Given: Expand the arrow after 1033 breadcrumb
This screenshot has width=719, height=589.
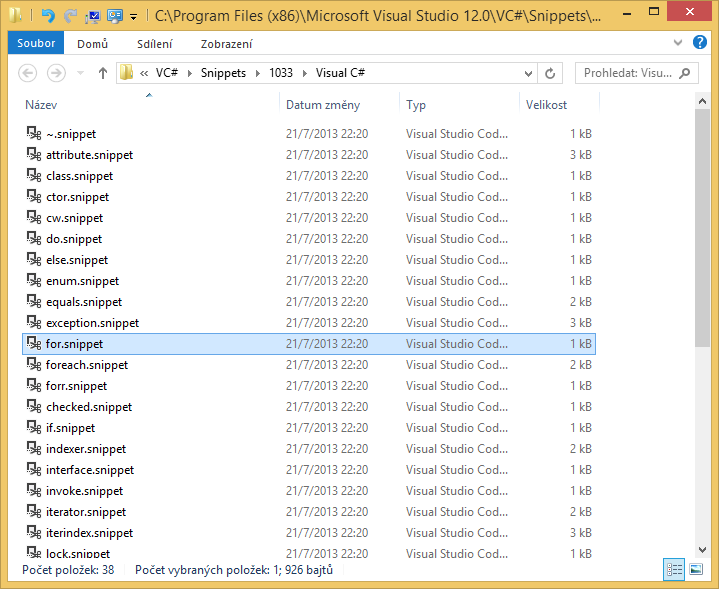Looking at the screenshot, I should click(304, 73).
